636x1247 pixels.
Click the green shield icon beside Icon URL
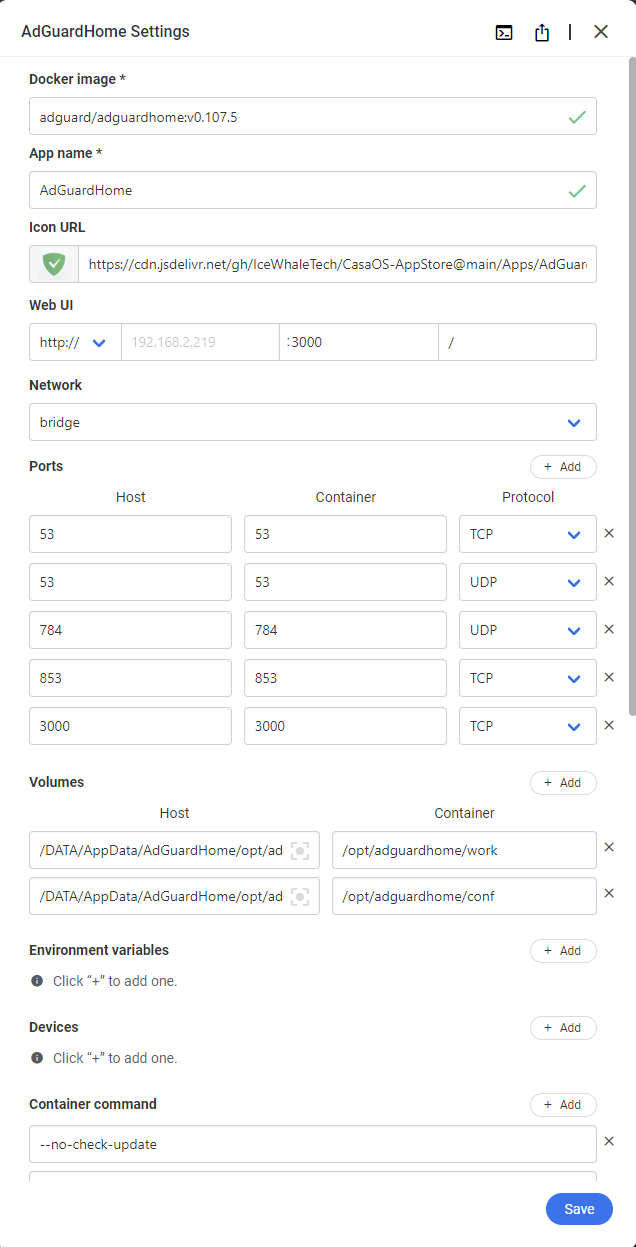(x=52, y=263)
